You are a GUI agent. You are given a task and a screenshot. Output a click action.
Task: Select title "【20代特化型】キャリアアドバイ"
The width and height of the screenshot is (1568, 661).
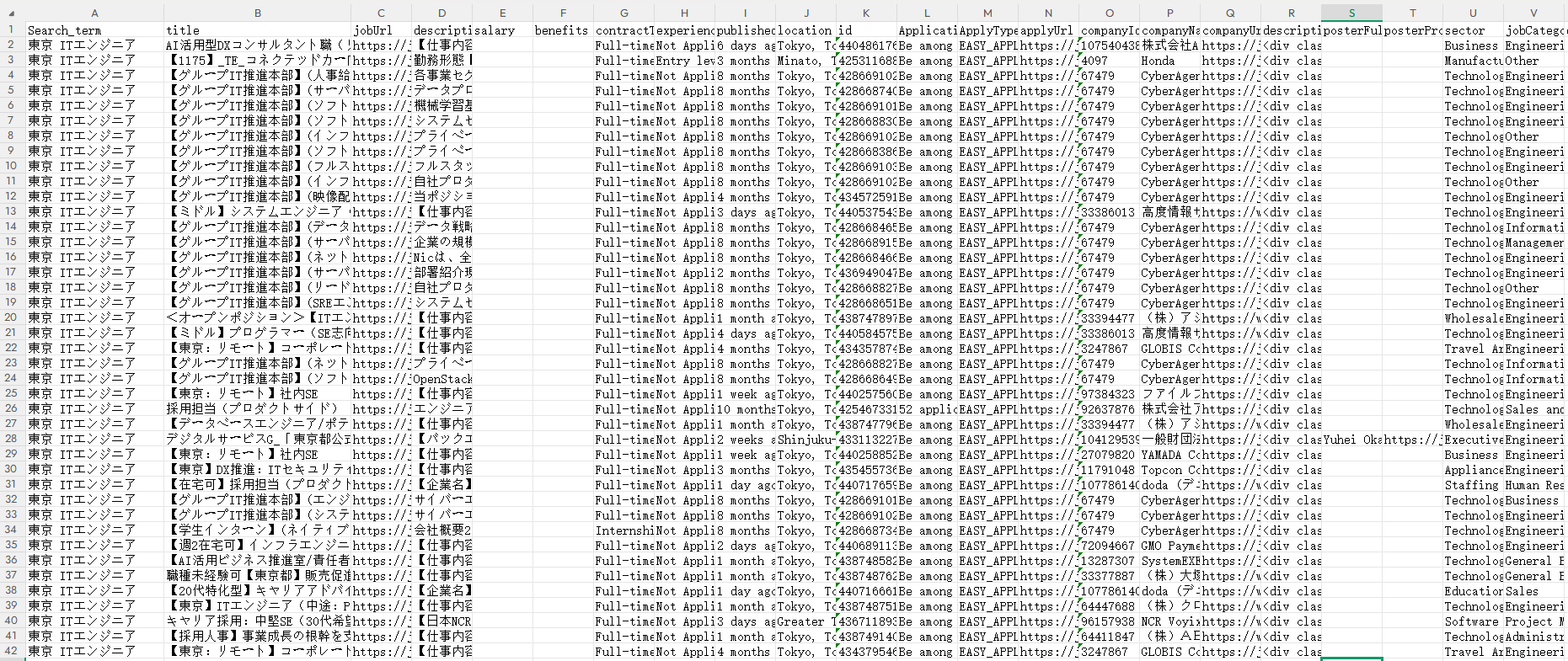pos(257,591)
